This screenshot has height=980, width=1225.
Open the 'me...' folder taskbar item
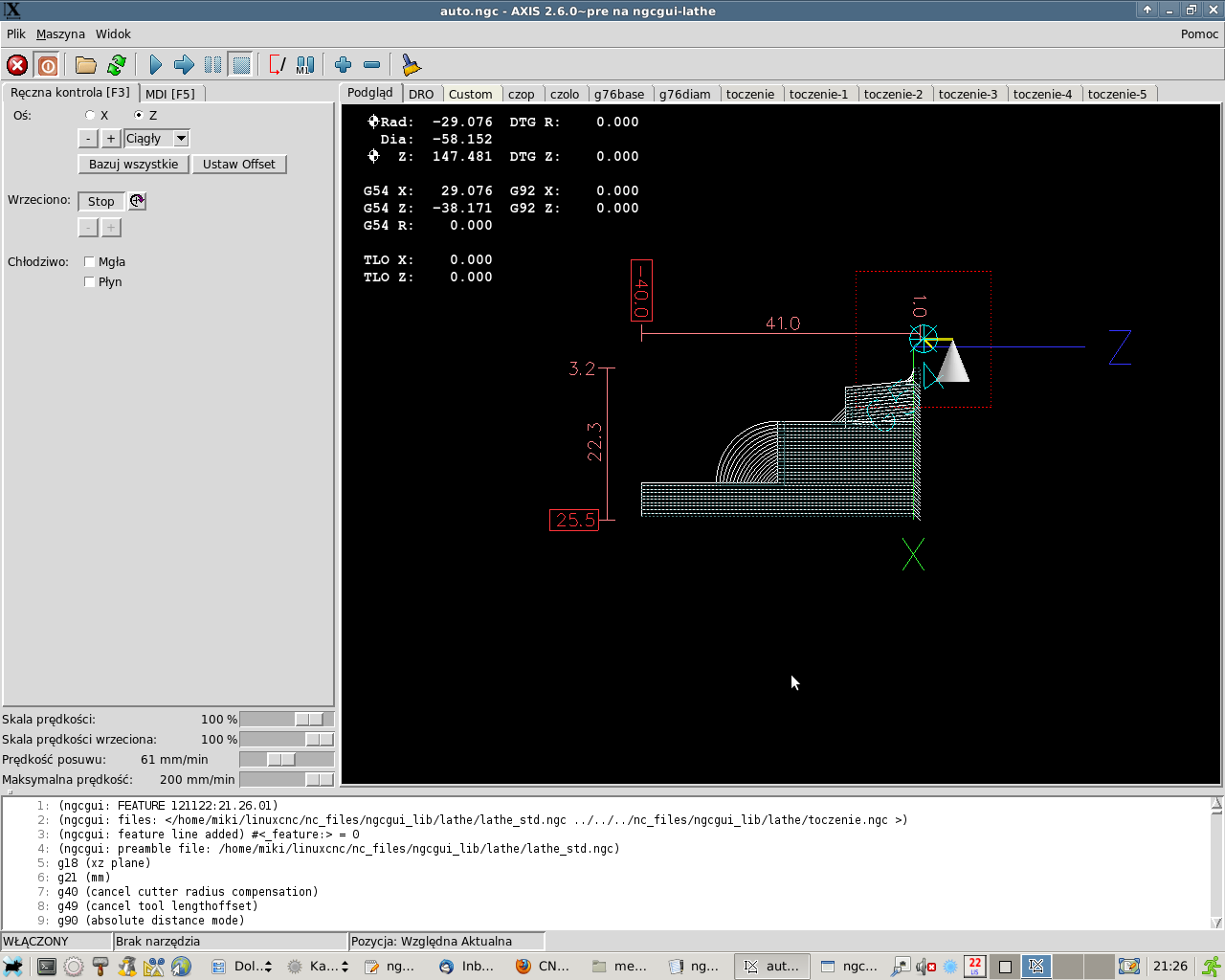pos(620,967)
